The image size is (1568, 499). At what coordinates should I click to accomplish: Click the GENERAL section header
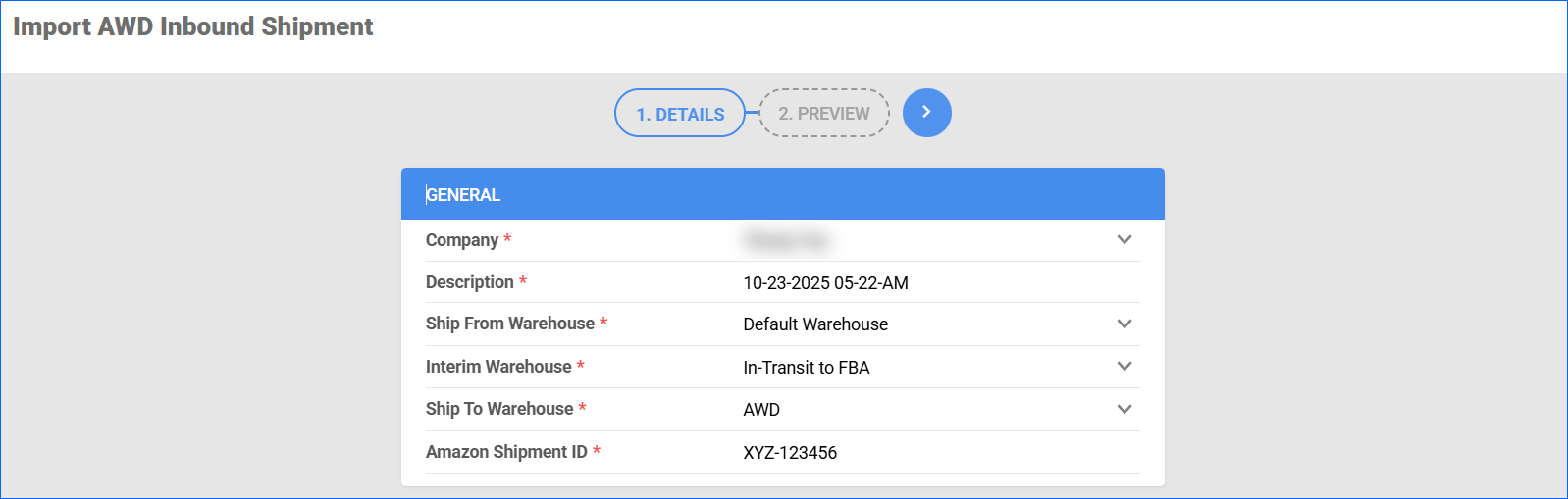(x=463, y=195)
